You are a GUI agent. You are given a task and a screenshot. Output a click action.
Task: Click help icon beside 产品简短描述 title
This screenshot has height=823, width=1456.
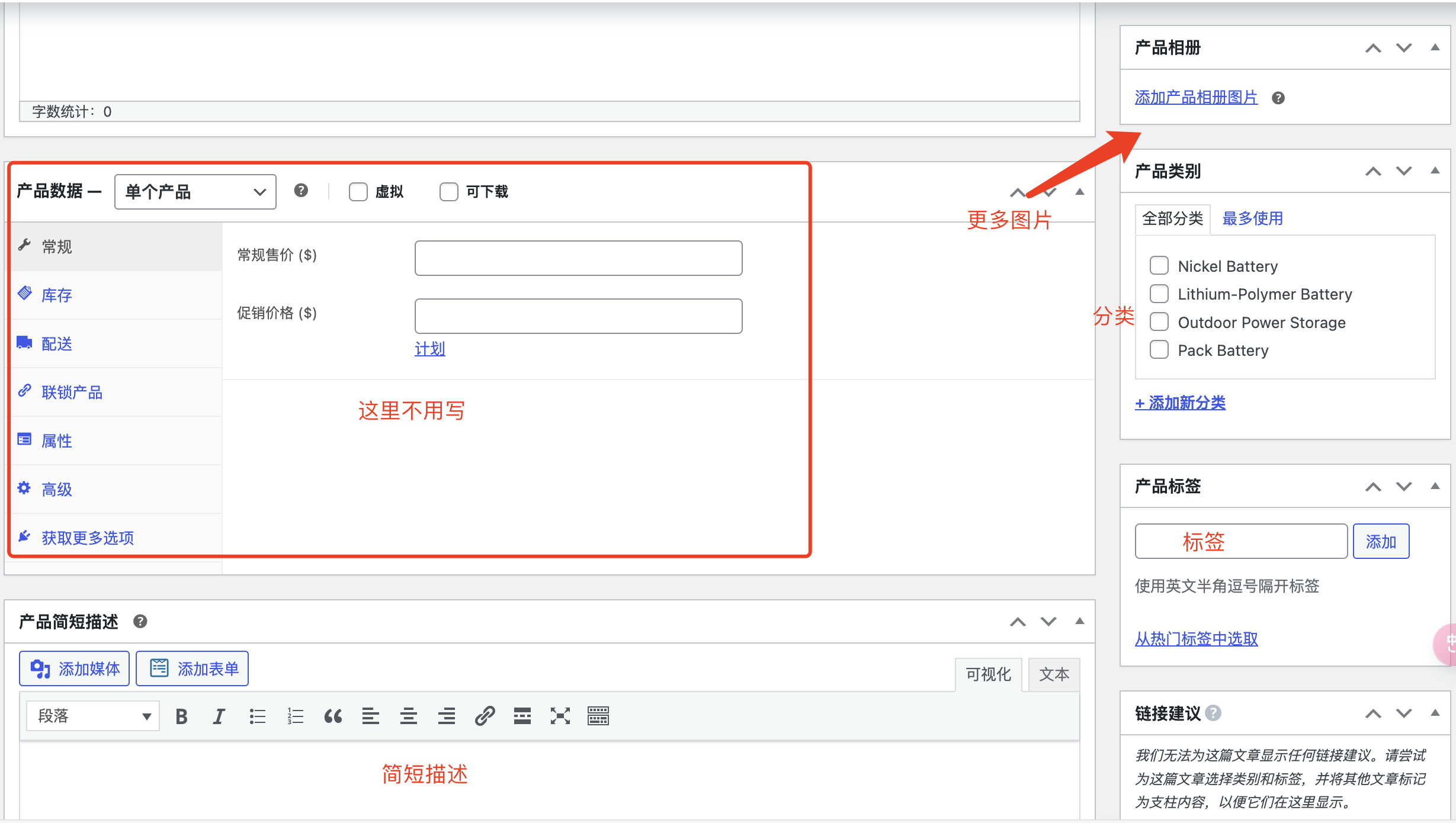(x=140, y=622)
